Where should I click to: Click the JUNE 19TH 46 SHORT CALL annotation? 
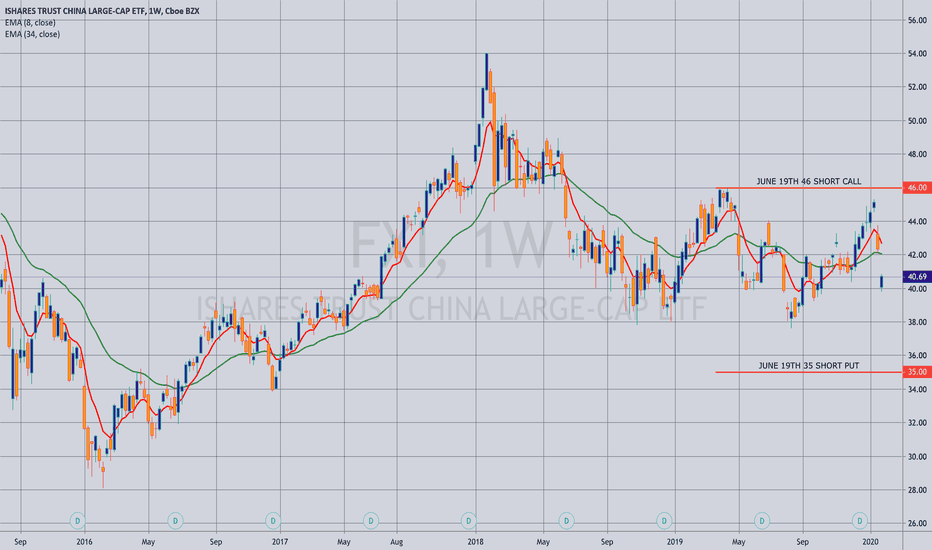(x=808, y=181)
